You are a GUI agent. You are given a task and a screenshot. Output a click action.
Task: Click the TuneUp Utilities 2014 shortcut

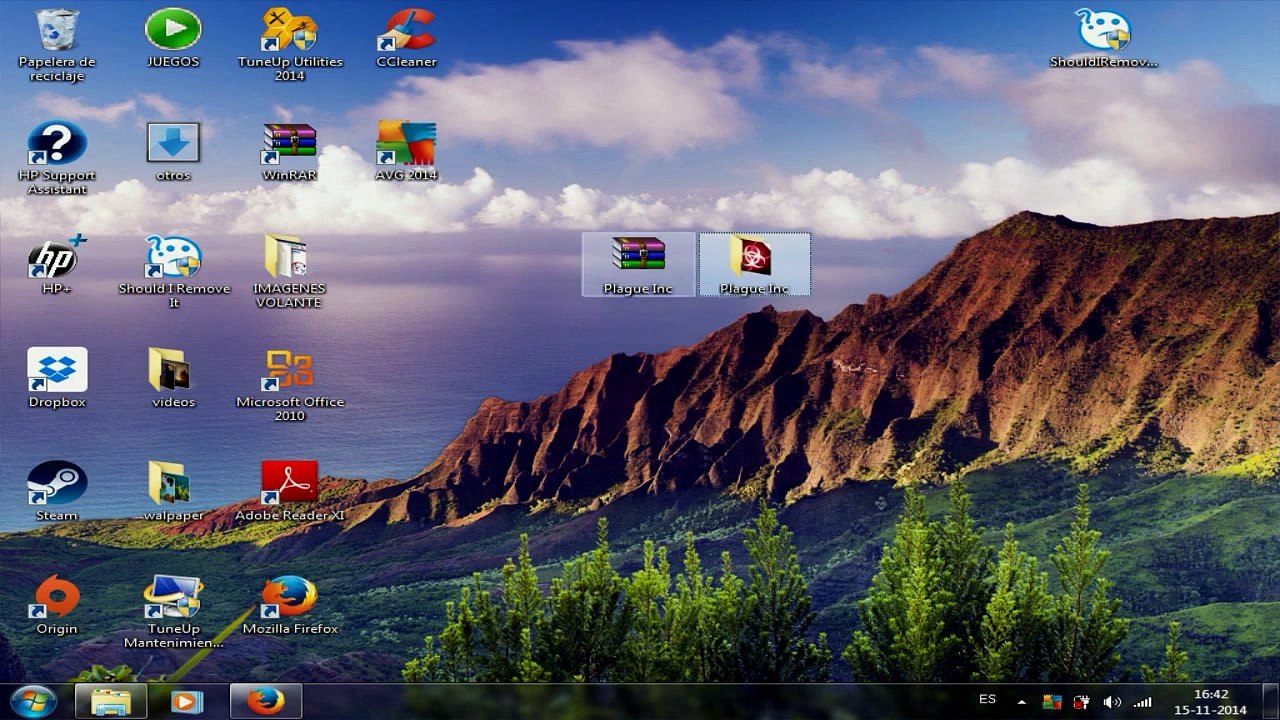coord(290,45)
